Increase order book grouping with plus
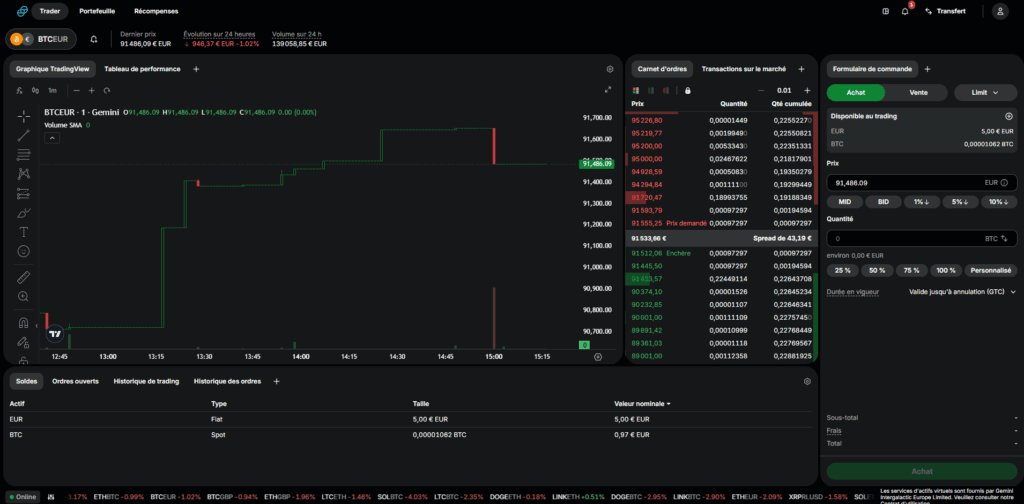This screenshot has width=1024, height=504. point(807,91)
